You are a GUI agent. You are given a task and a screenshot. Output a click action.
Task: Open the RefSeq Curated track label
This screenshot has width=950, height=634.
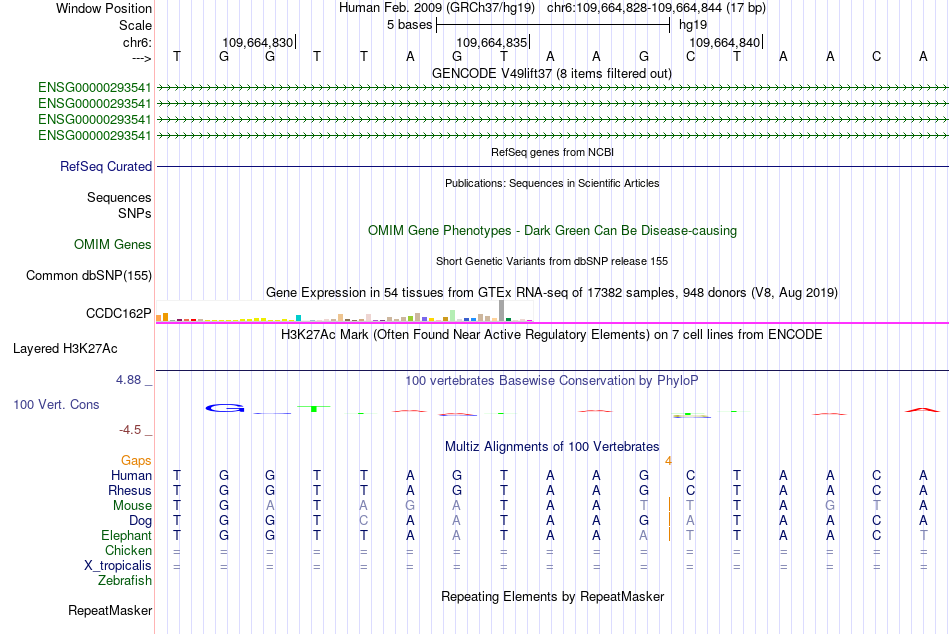106,166
